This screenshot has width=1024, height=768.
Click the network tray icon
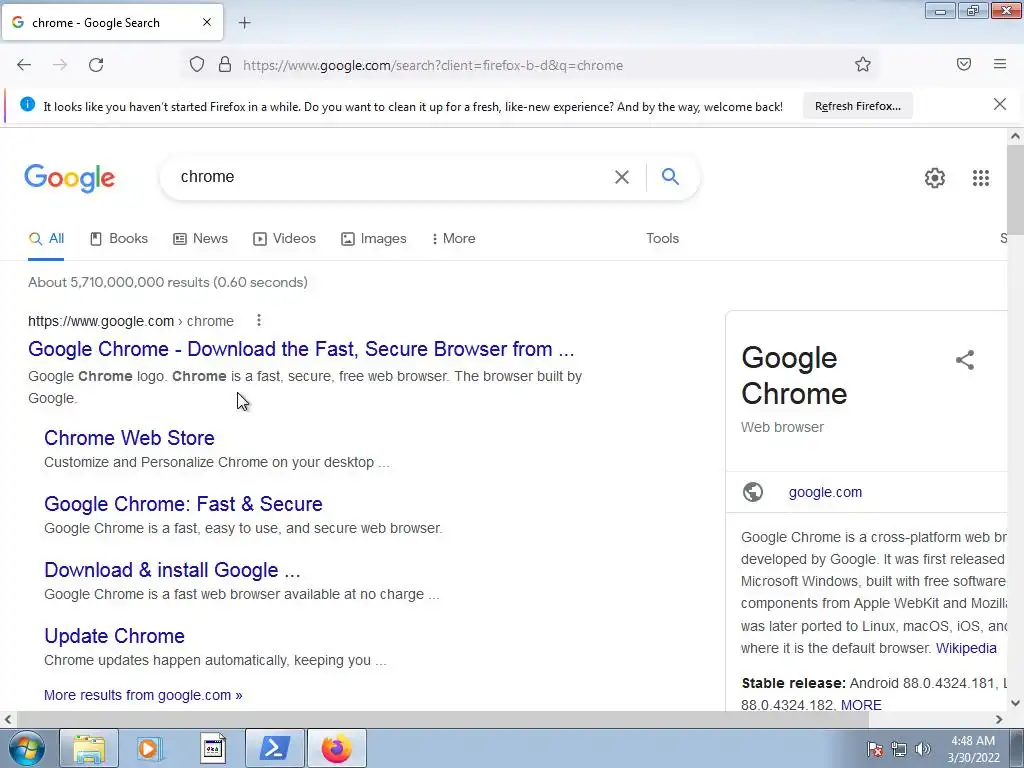[x=899, y=749]
